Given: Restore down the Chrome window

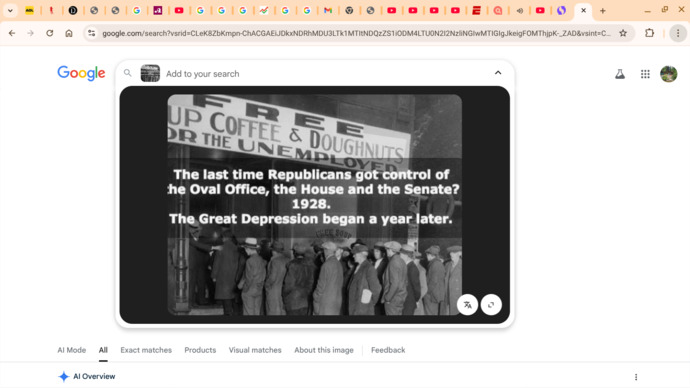Looking at the screenshot, I should [665, 10].
